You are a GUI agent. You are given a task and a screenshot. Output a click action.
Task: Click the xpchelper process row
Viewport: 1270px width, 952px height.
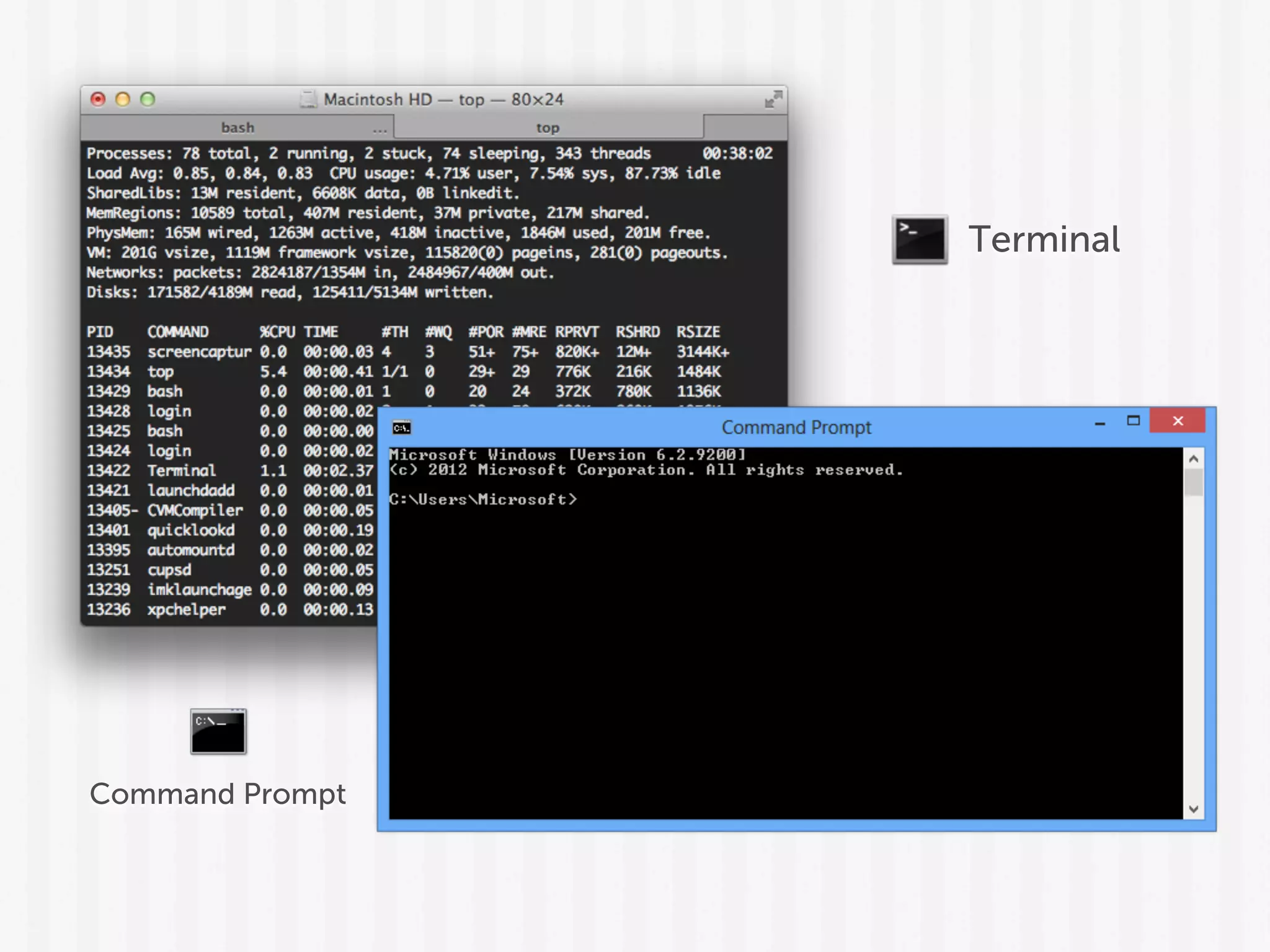click(230, 610)
